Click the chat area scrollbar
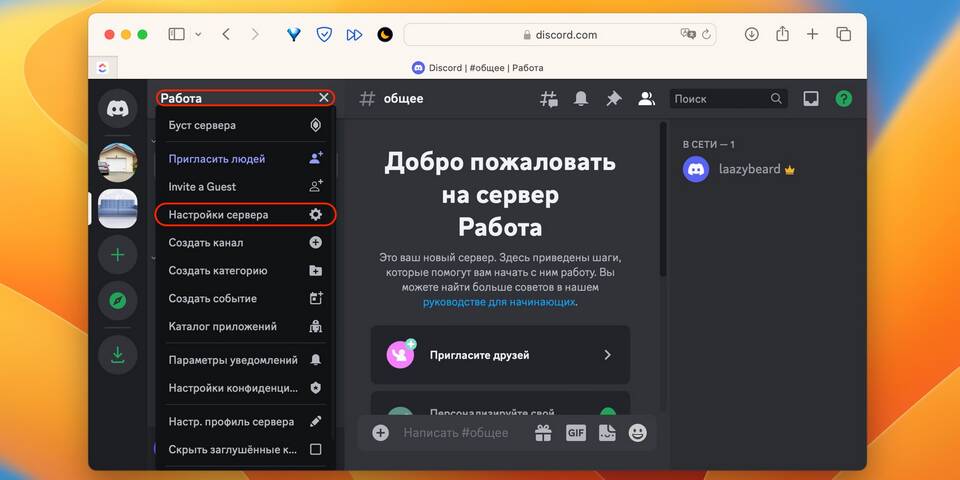Screen dimensions: 960x480 pyautogui.click(x=663, y=199)
